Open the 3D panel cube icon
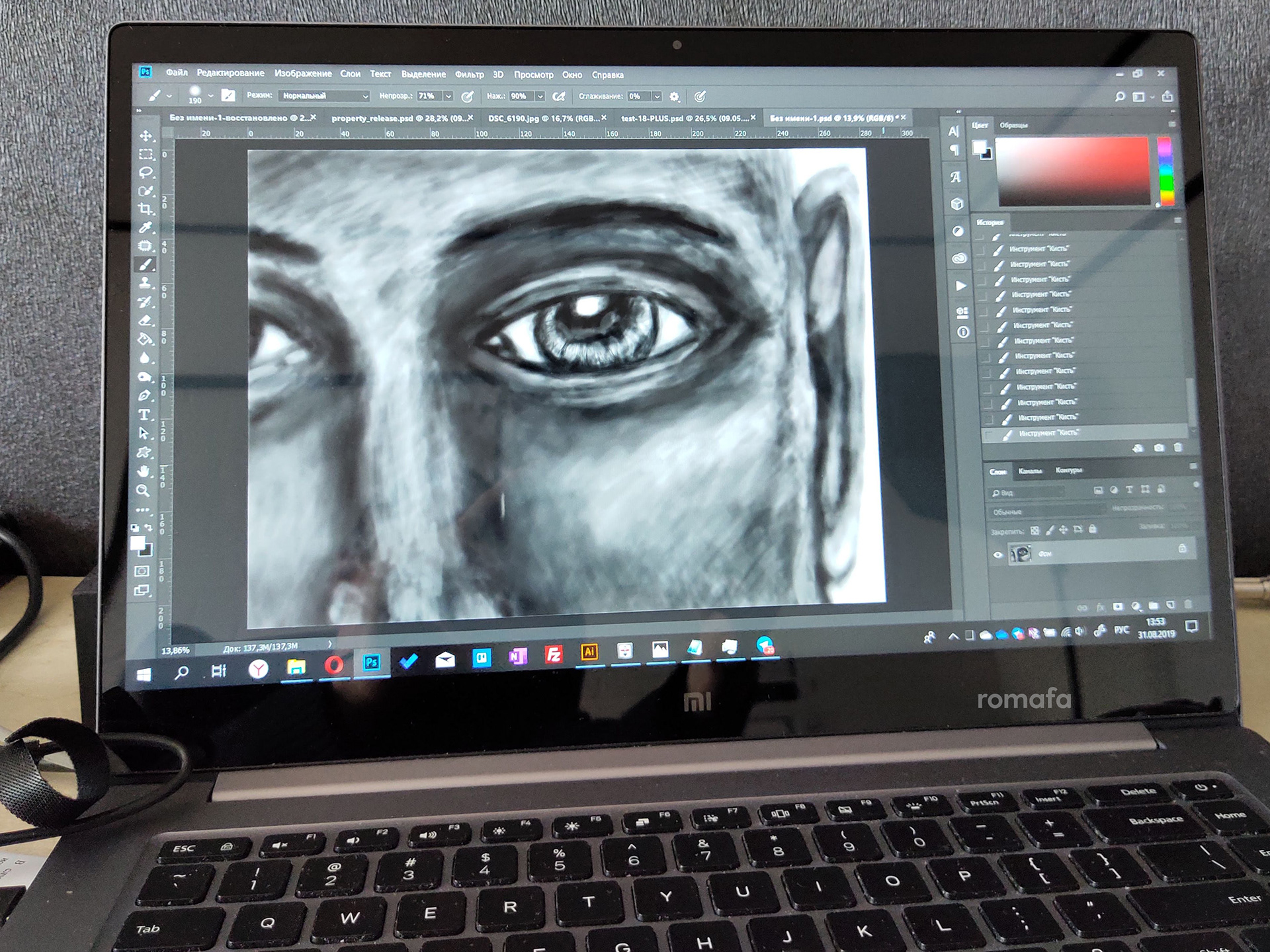Image resolution: width=1270 pixels, height=952 pixels. (956, 204)
